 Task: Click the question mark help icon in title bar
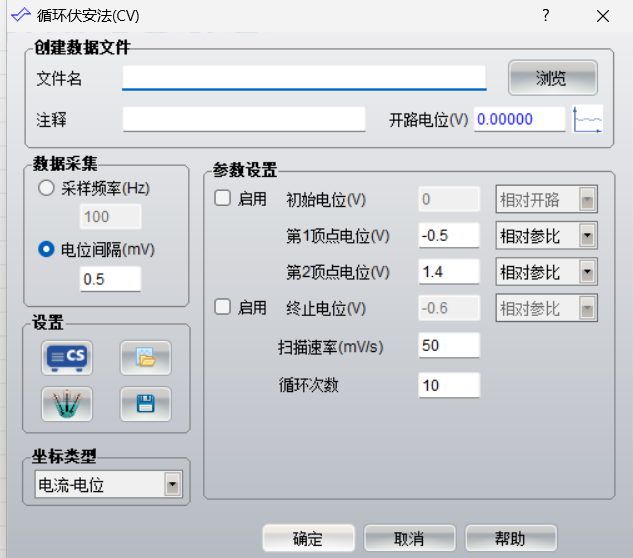[546, 15]
